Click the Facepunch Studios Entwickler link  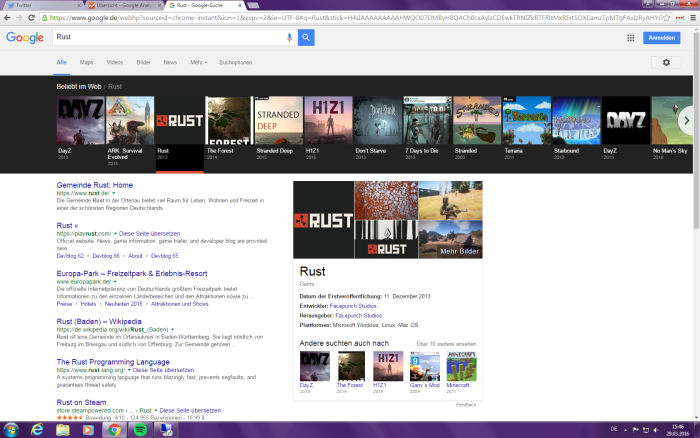click(x=353, y=306)
